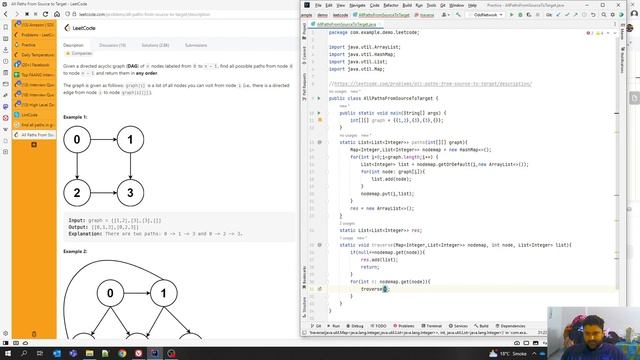640x360 pixels.
Task: Open the Refactor menu in IntelliJ
Action: point(391,5)
